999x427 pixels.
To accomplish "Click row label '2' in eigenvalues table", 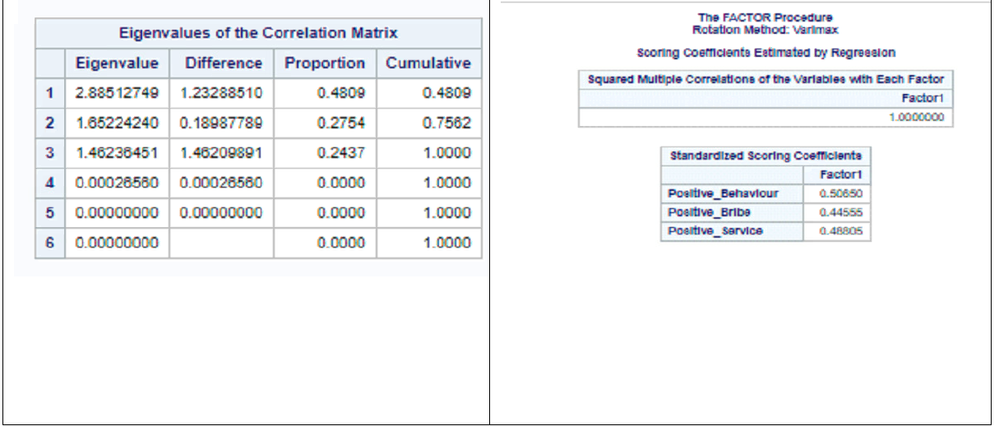I will pyautogui.click(x=50, y=123).
